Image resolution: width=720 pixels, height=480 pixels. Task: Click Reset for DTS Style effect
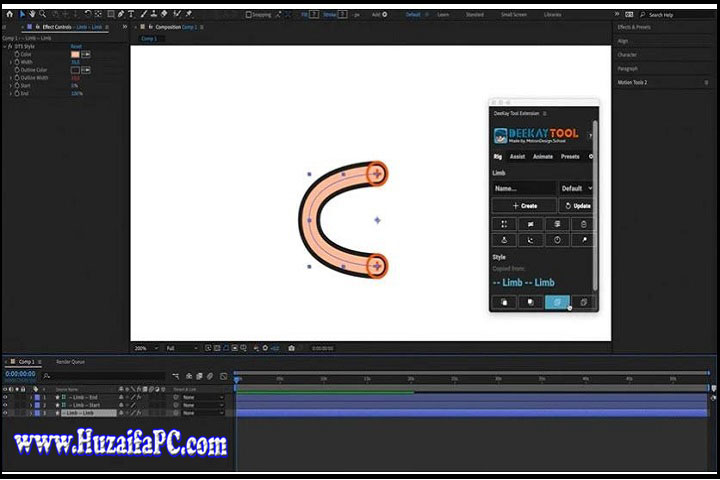(x=76, y=46)
